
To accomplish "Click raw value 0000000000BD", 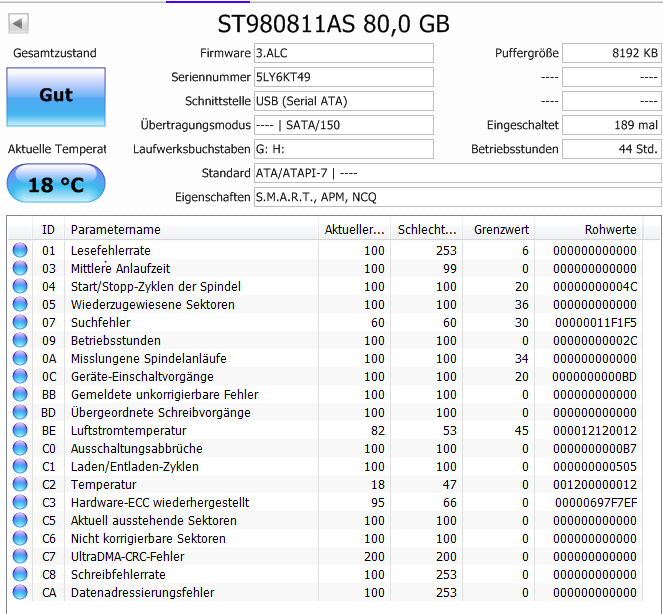I will (x=595, y=376).
